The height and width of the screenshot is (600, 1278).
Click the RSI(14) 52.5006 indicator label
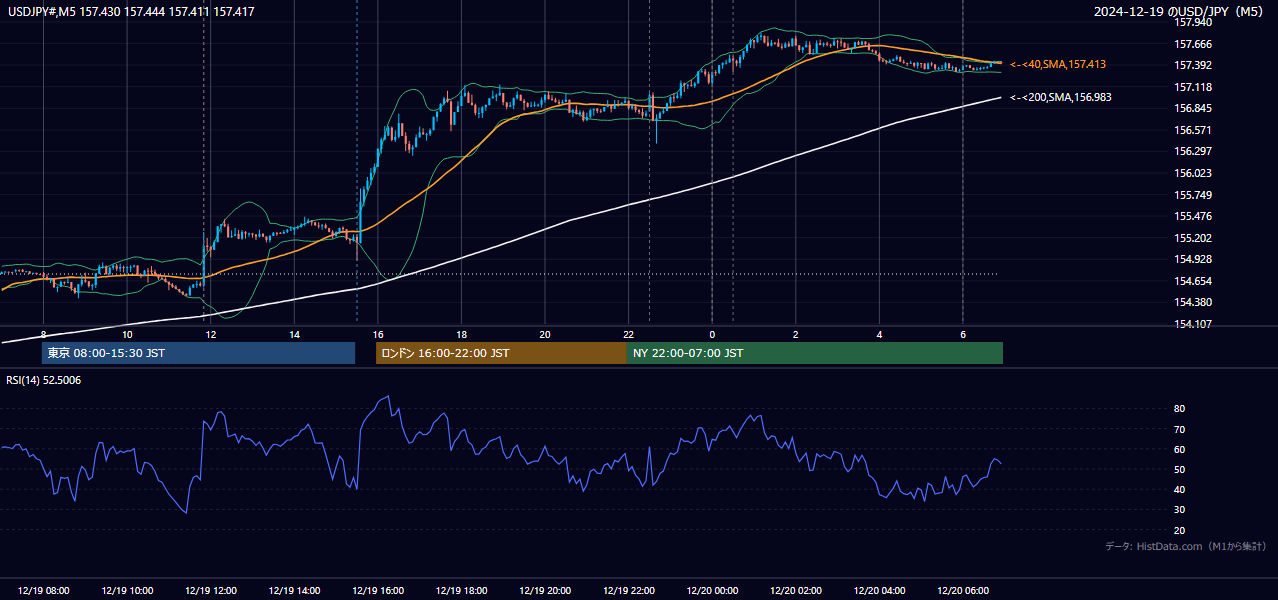[x=44, y=380]
